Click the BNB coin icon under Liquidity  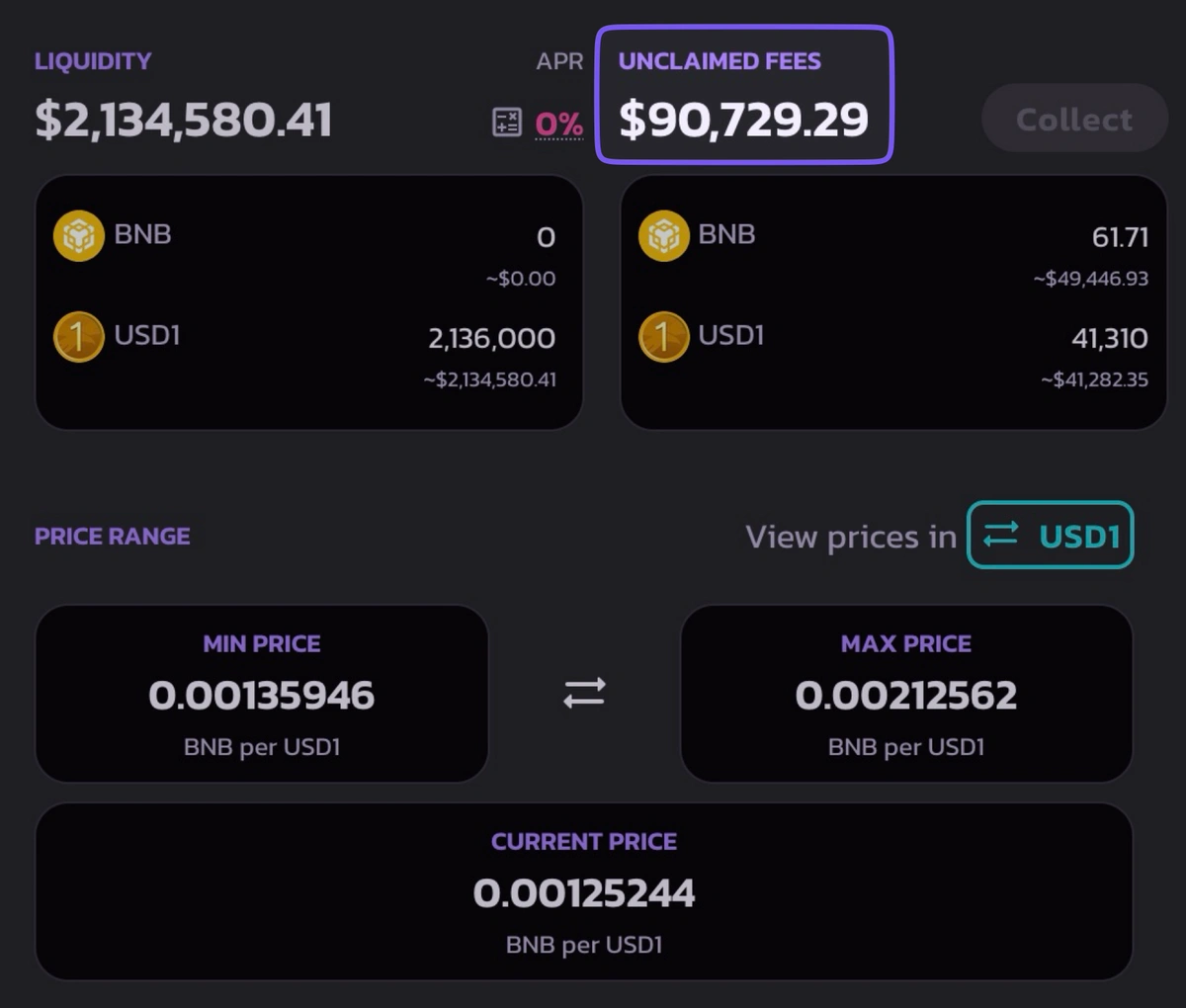(78, 235)
